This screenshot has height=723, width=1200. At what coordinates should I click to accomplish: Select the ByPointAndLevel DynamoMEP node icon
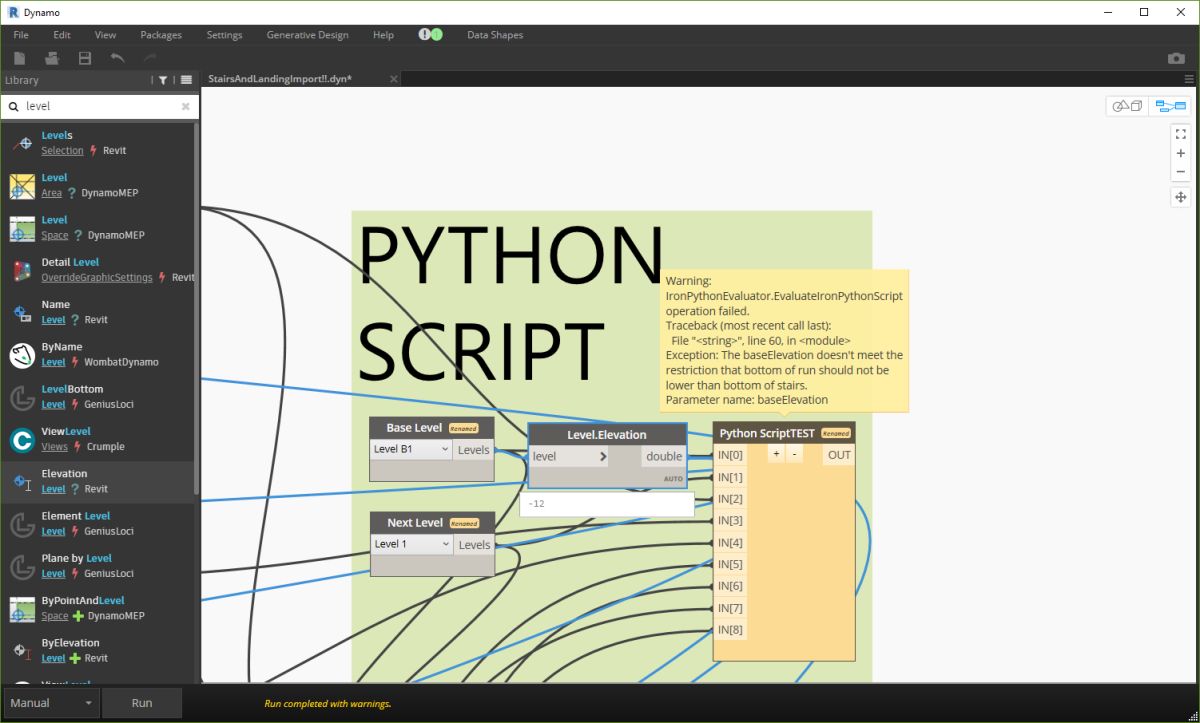point(22,609)
